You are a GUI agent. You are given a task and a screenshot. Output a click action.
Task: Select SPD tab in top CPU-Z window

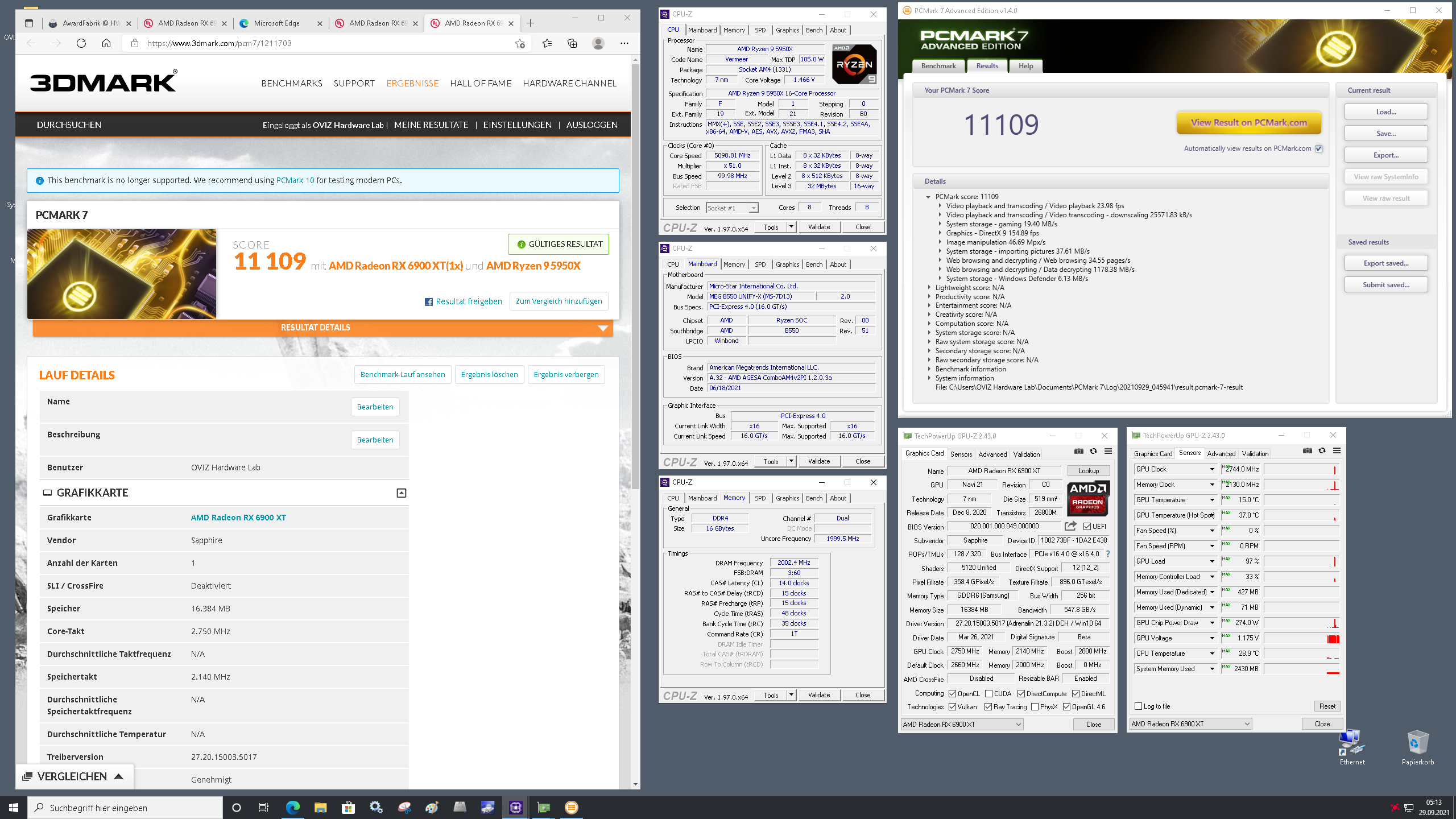point(760,30)
